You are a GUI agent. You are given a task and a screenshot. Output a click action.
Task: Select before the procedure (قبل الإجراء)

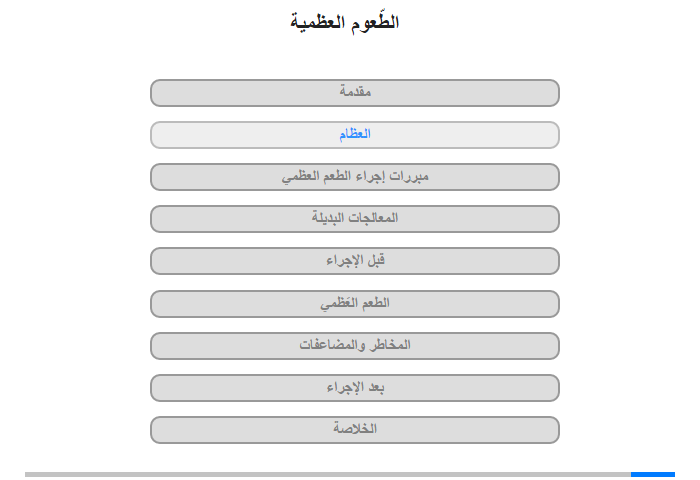tap(354, 261)
